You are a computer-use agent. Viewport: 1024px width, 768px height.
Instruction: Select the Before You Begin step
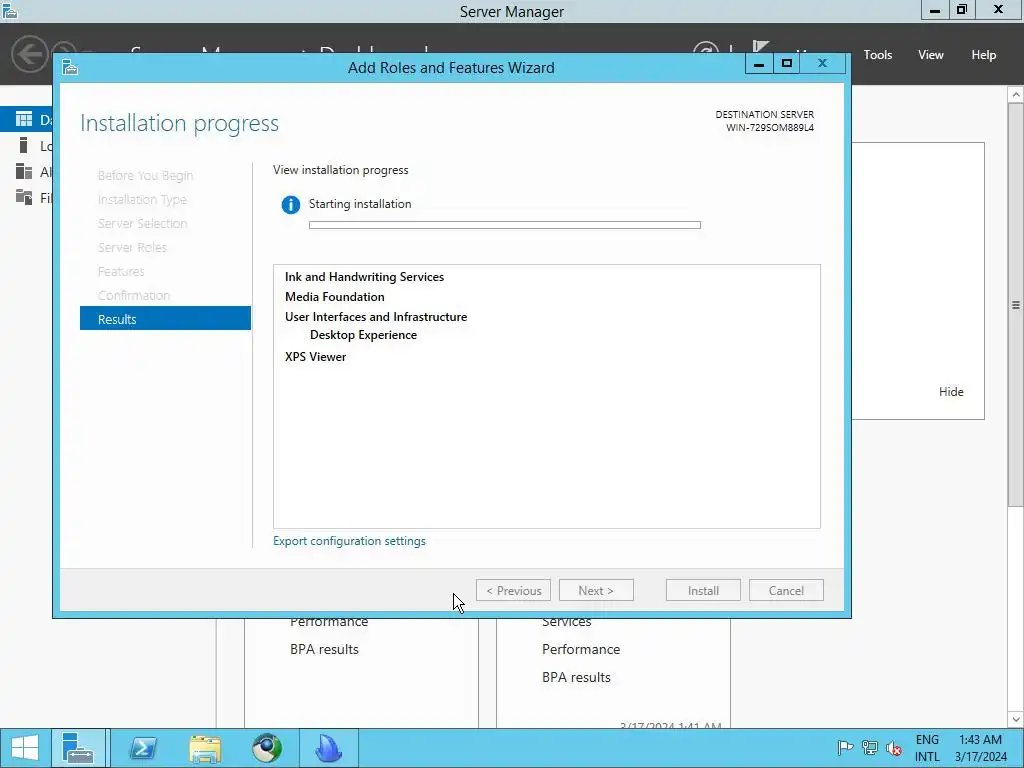(x=146, y=176)
